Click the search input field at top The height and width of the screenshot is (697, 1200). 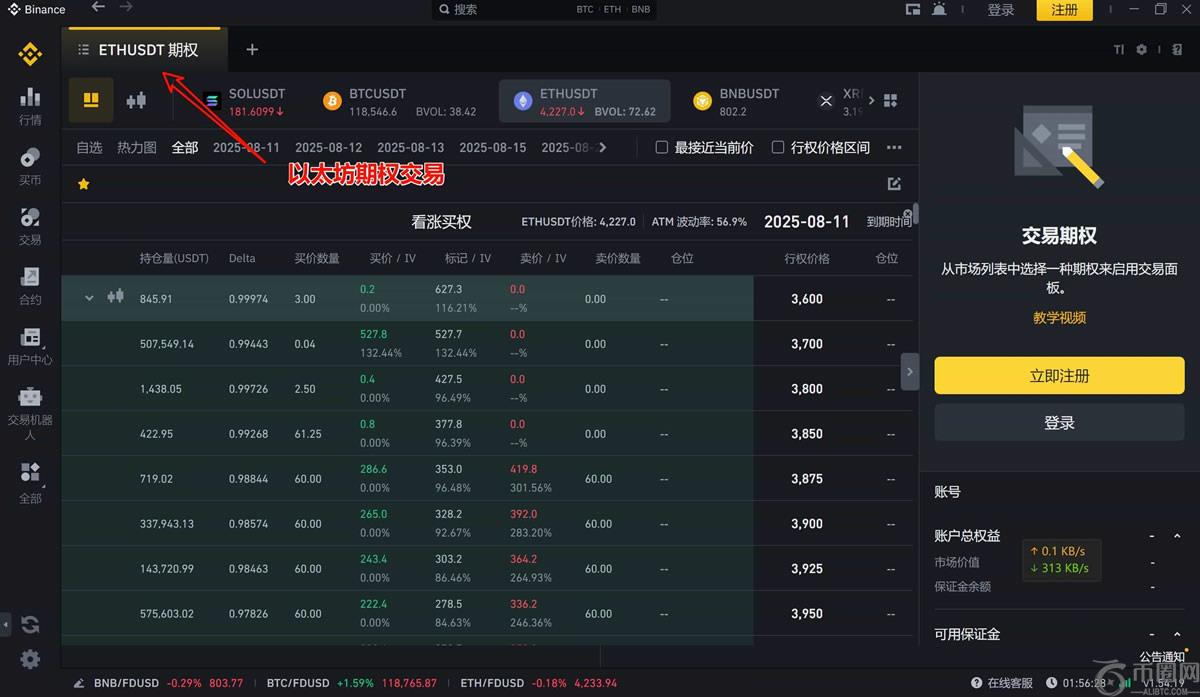510,10
